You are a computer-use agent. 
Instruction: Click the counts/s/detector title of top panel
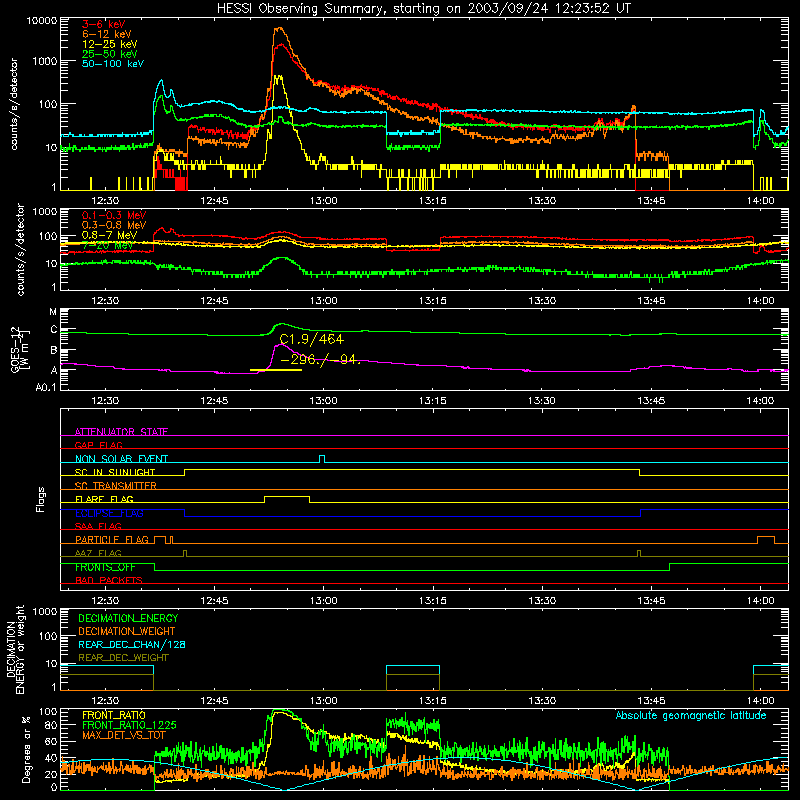(x=14, y=104)
